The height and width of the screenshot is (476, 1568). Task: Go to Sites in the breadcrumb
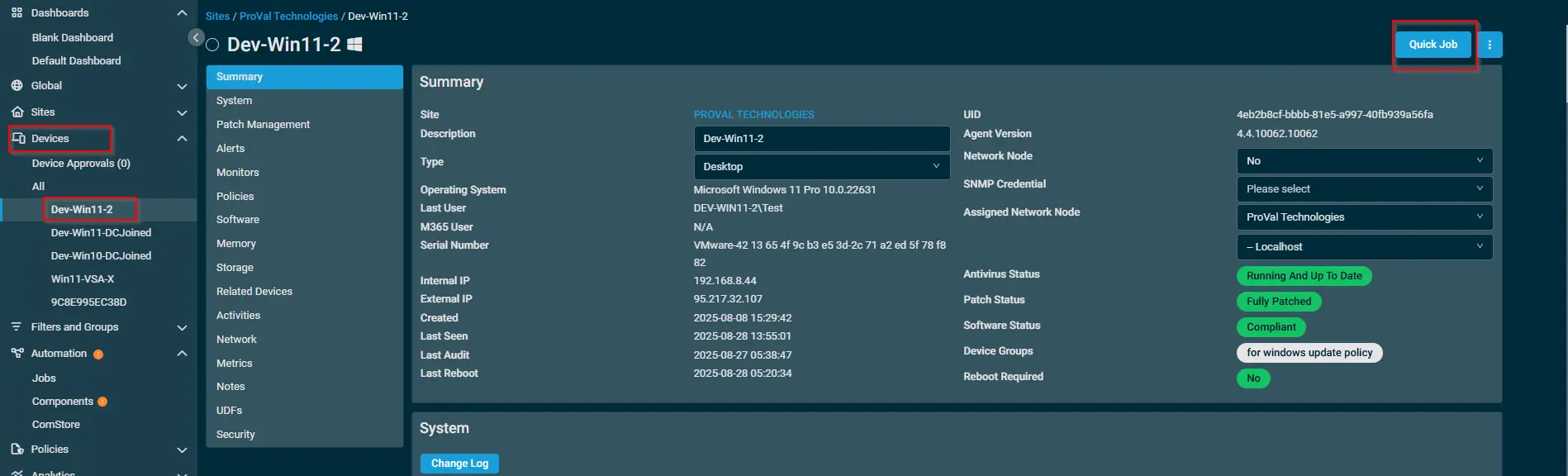point(217,17)
